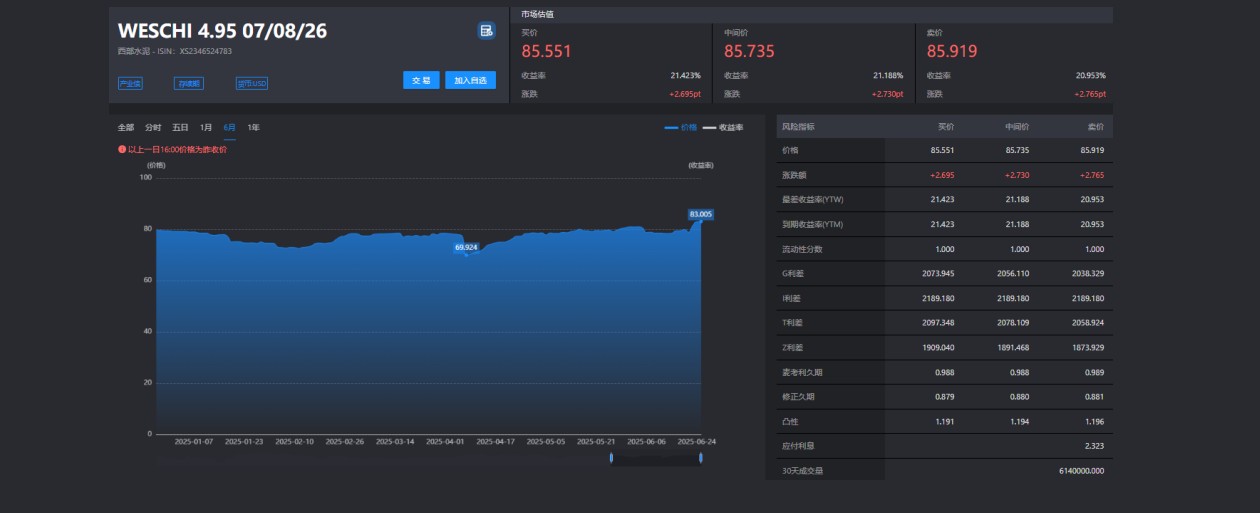Click the 修正久期 mid value 0.880
This screenshot has width=1260, height=513.
1020,396
